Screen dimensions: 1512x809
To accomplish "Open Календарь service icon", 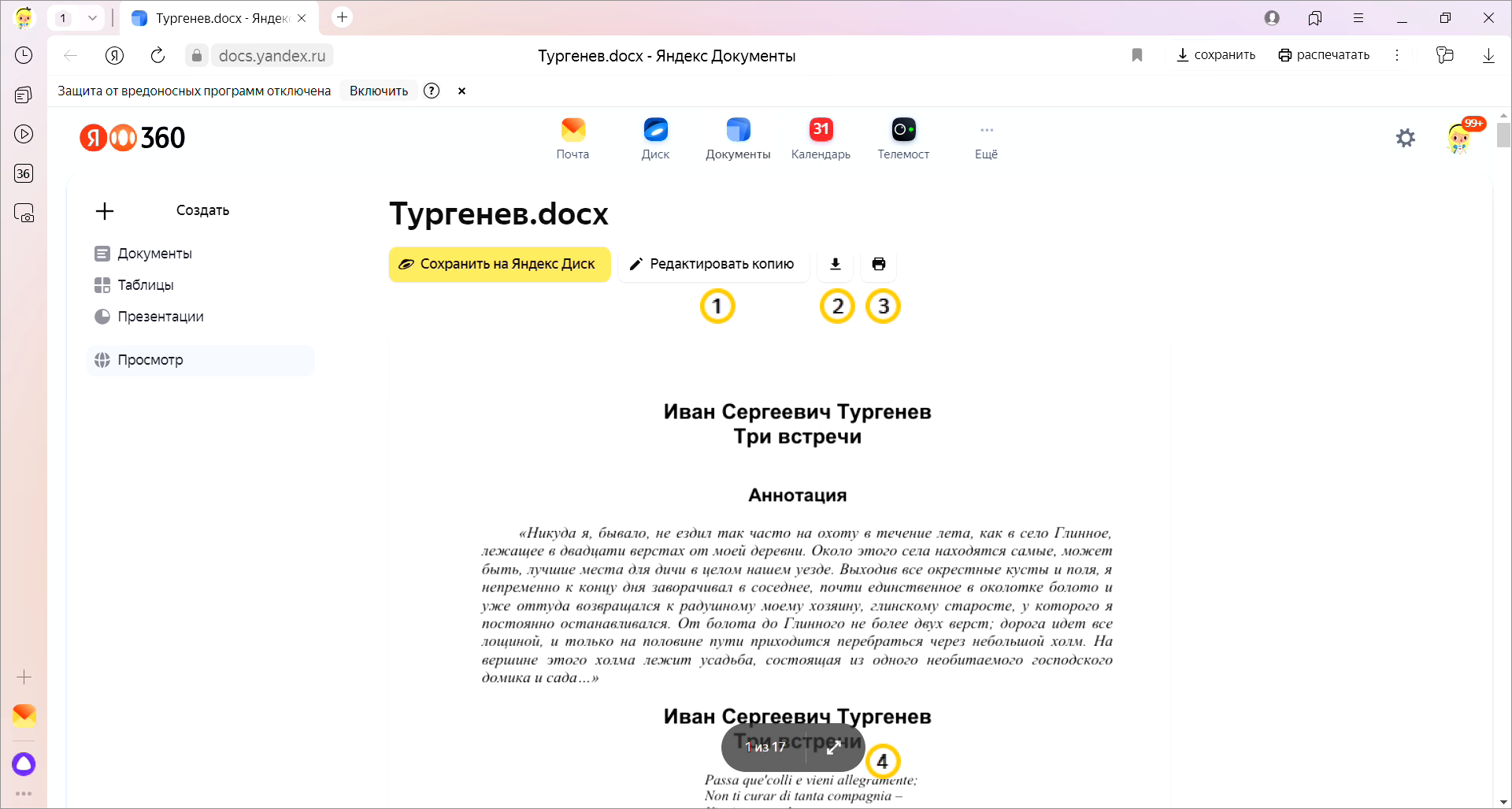I will [x=821, y=139].
